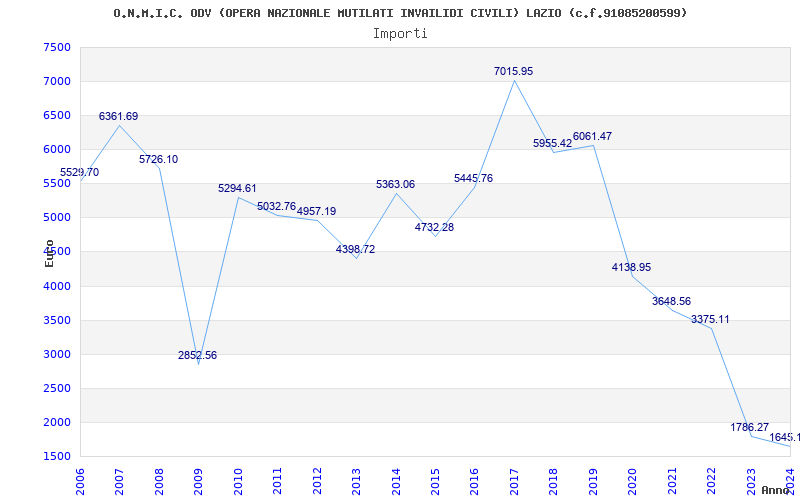The width and height of the screenshot is (800, 500).
Task: Click the 5726.10 data label
Action: point(159,159)
